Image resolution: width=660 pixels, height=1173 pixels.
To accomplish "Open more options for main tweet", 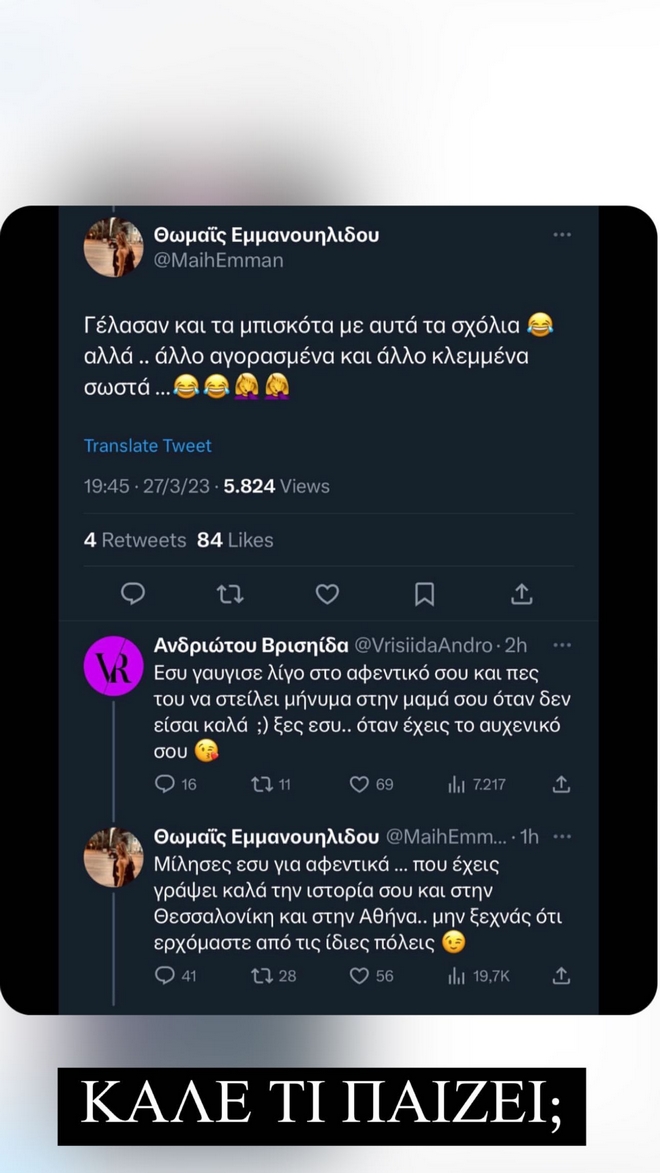I will 562,235.
